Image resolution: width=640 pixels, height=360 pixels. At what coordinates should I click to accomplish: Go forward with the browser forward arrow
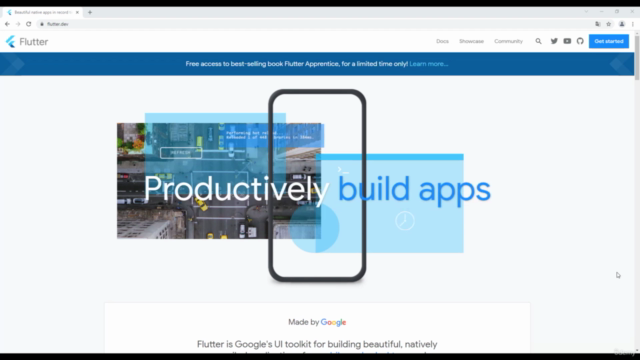(x=18, y=24)
